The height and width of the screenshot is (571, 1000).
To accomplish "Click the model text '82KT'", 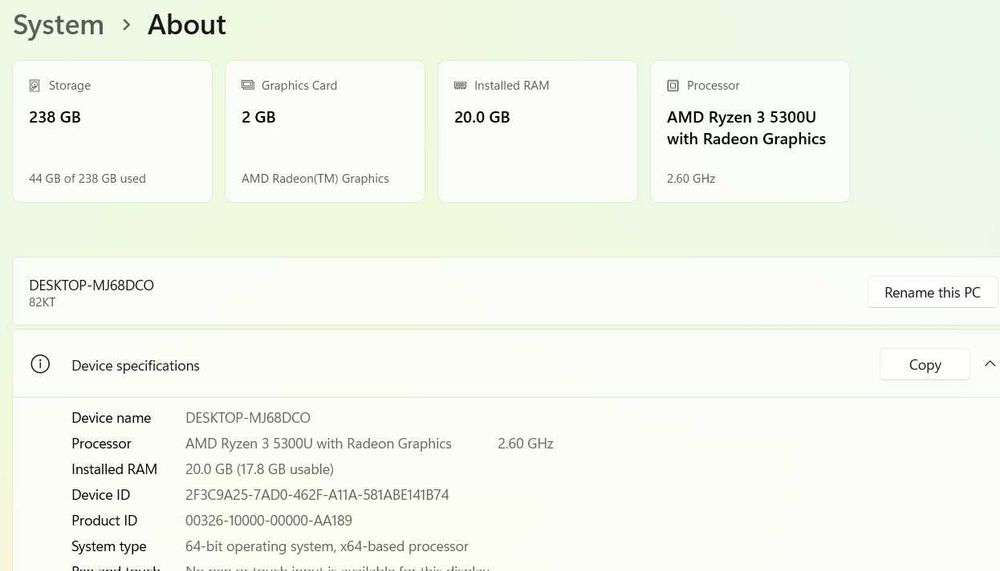I will click(x=42, y=302).
